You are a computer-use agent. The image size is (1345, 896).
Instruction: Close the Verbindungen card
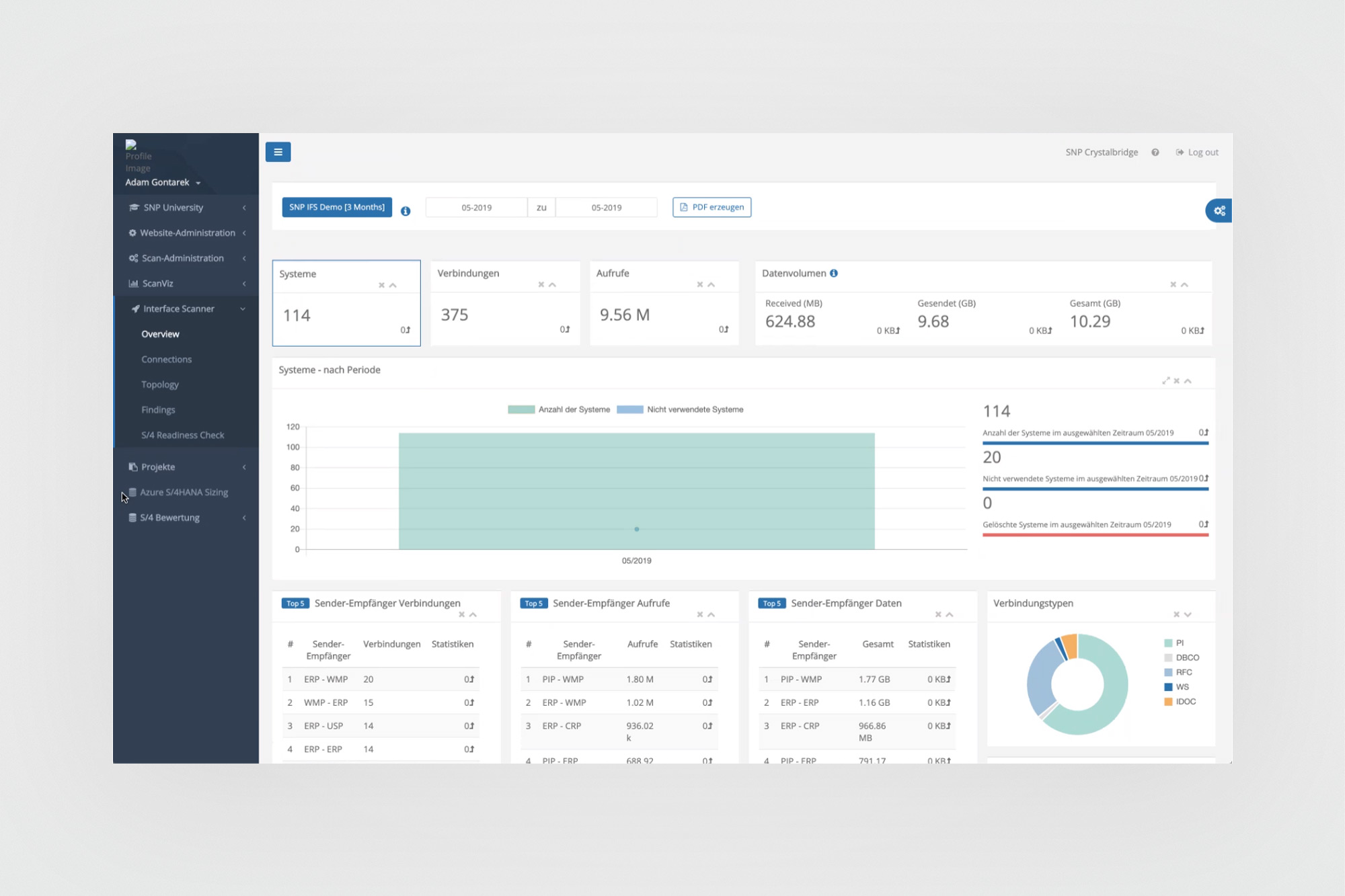click(541, 285)
